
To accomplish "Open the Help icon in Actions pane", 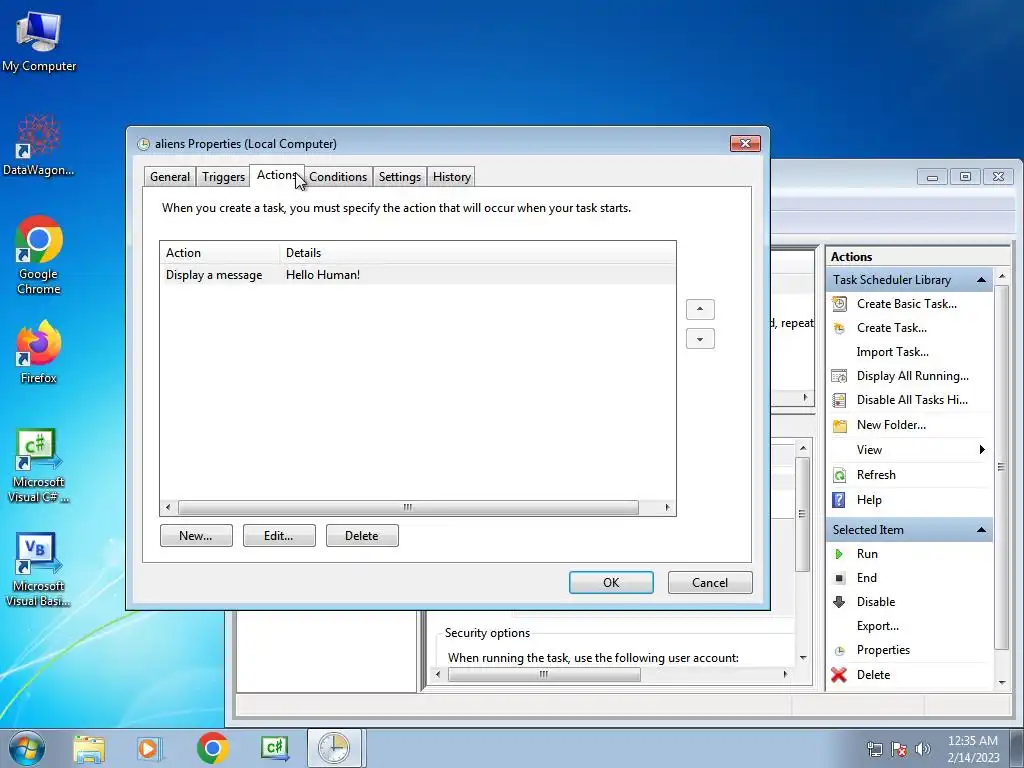I will click(839, 500).
